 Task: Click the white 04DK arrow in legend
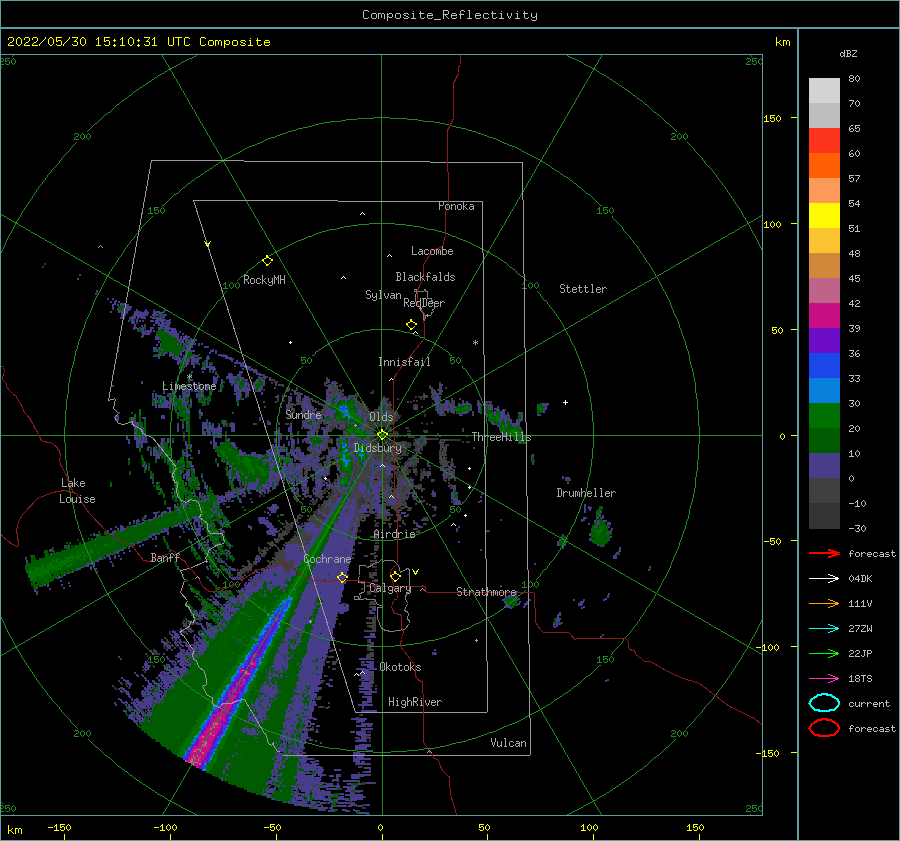(x=824, y=578)
